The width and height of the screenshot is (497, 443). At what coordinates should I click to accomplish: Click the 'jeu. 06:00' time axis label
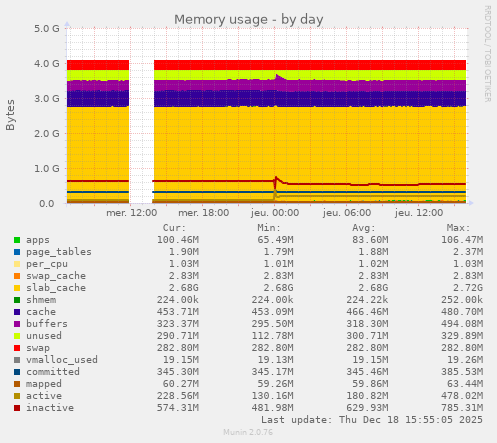tap(347, 213)
